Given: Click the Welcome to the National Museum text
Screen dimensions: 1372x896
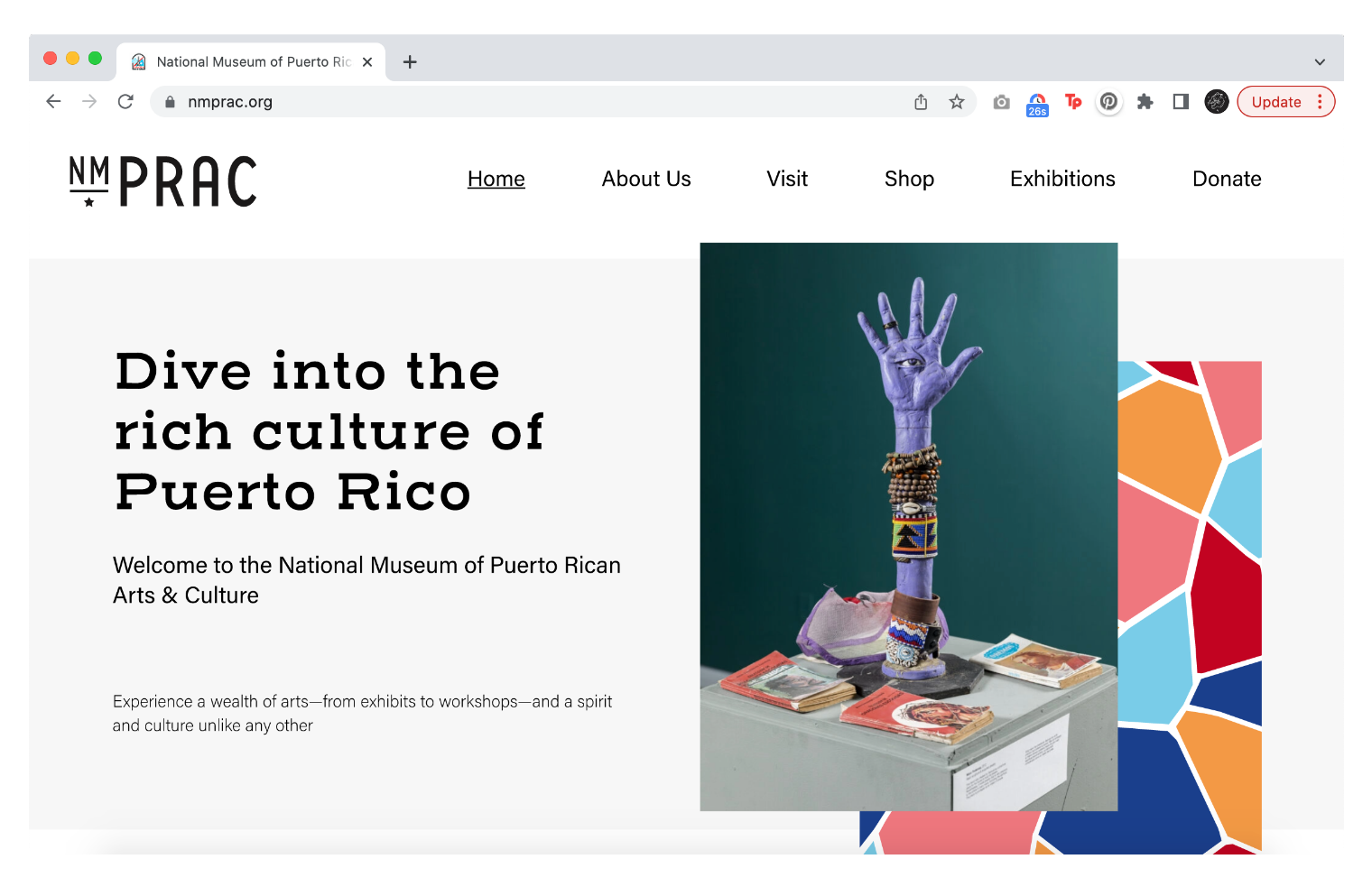Looking at the screenshot, I should tap(366, 580).
